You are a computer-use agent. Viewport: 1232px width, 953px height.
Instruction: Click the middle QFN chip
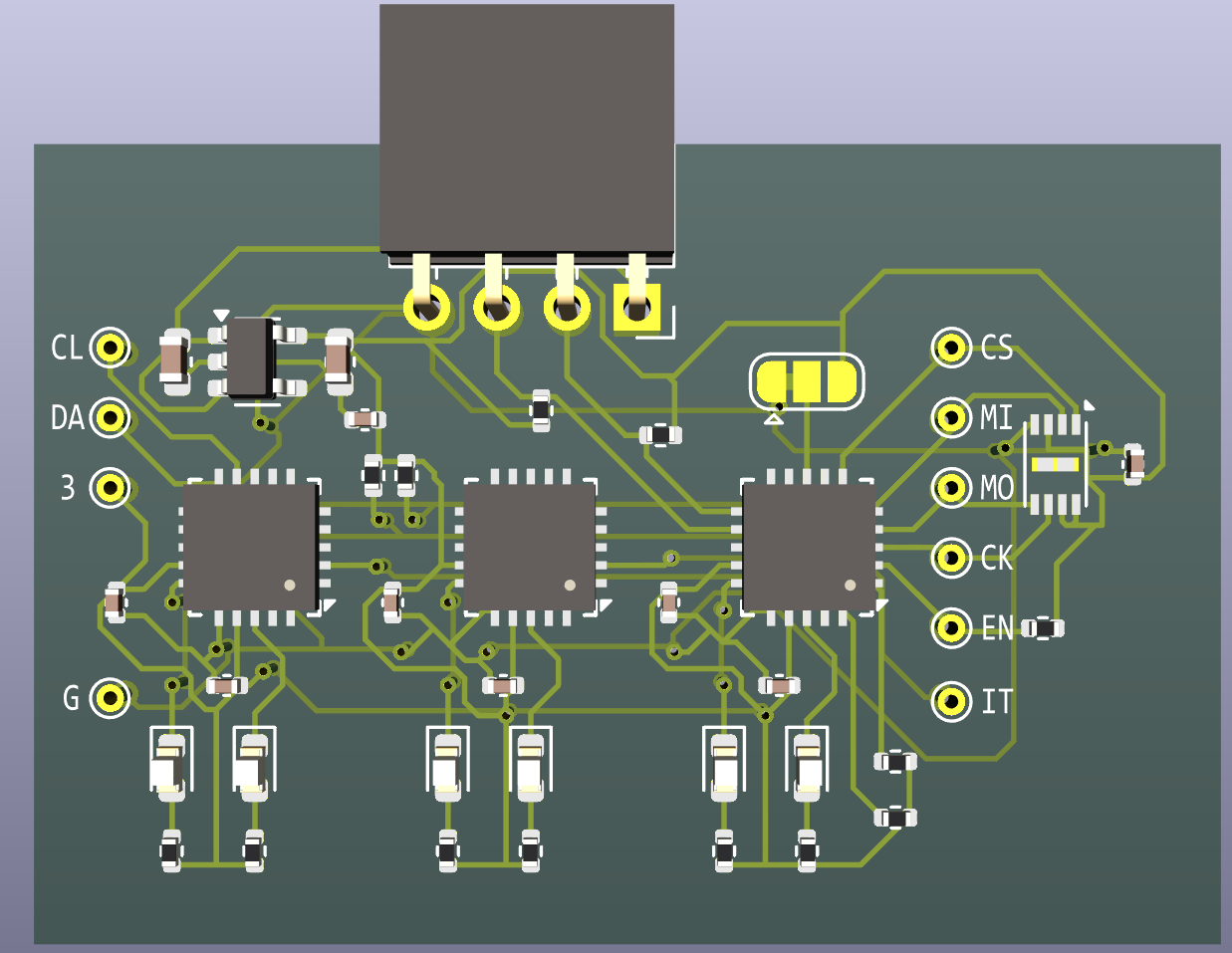(x=530, y=548)
